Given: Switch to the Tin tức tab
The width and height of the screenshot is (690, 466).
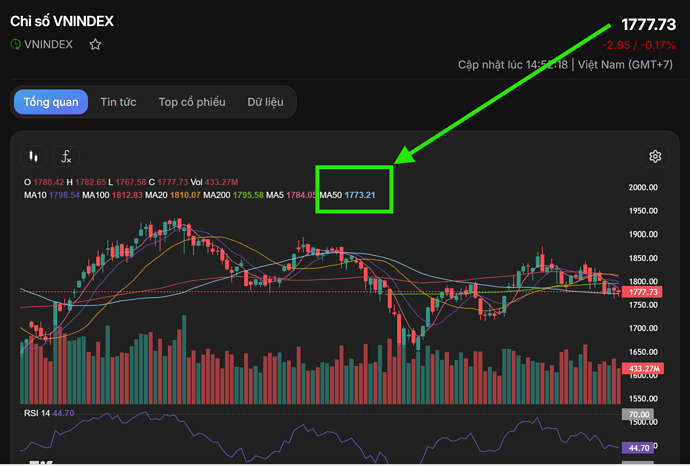Looking at the screenshot, I should click(118, 102).
